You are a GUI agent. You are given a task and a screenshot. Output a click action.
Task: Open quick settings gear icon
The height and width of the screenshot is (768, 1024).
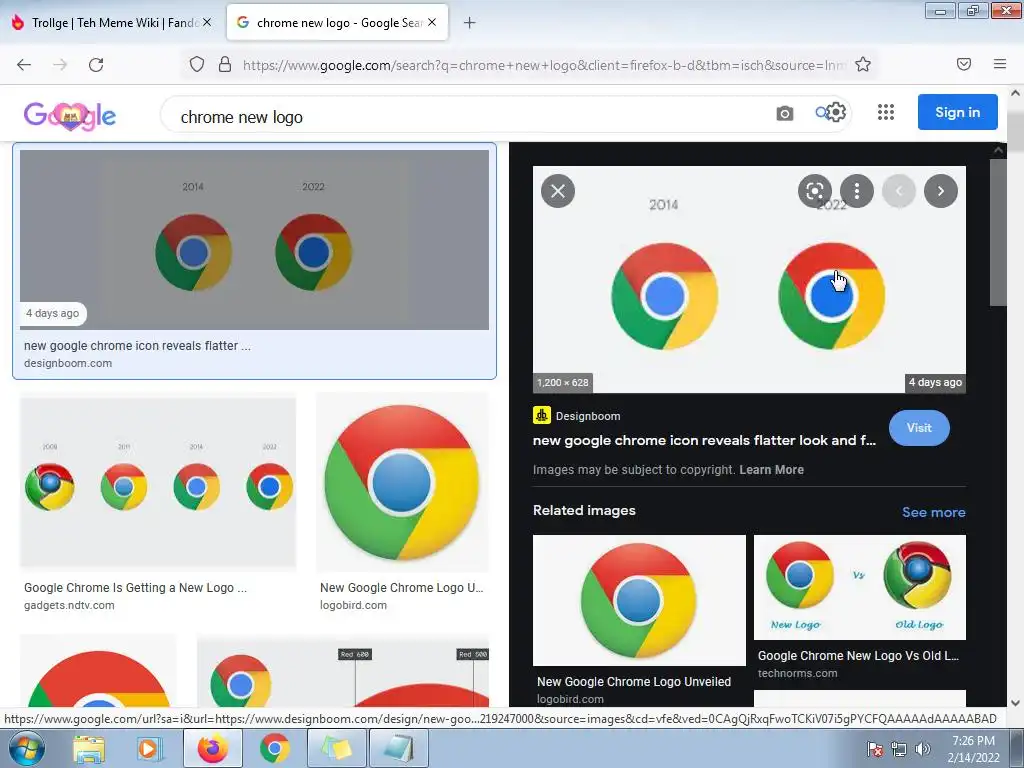[836, 112]
